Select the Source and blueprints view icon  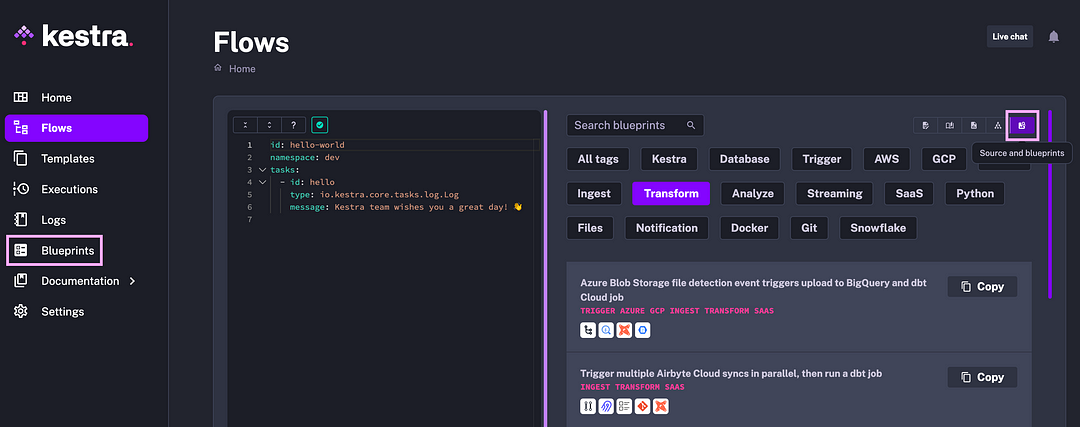point(1022,125)
